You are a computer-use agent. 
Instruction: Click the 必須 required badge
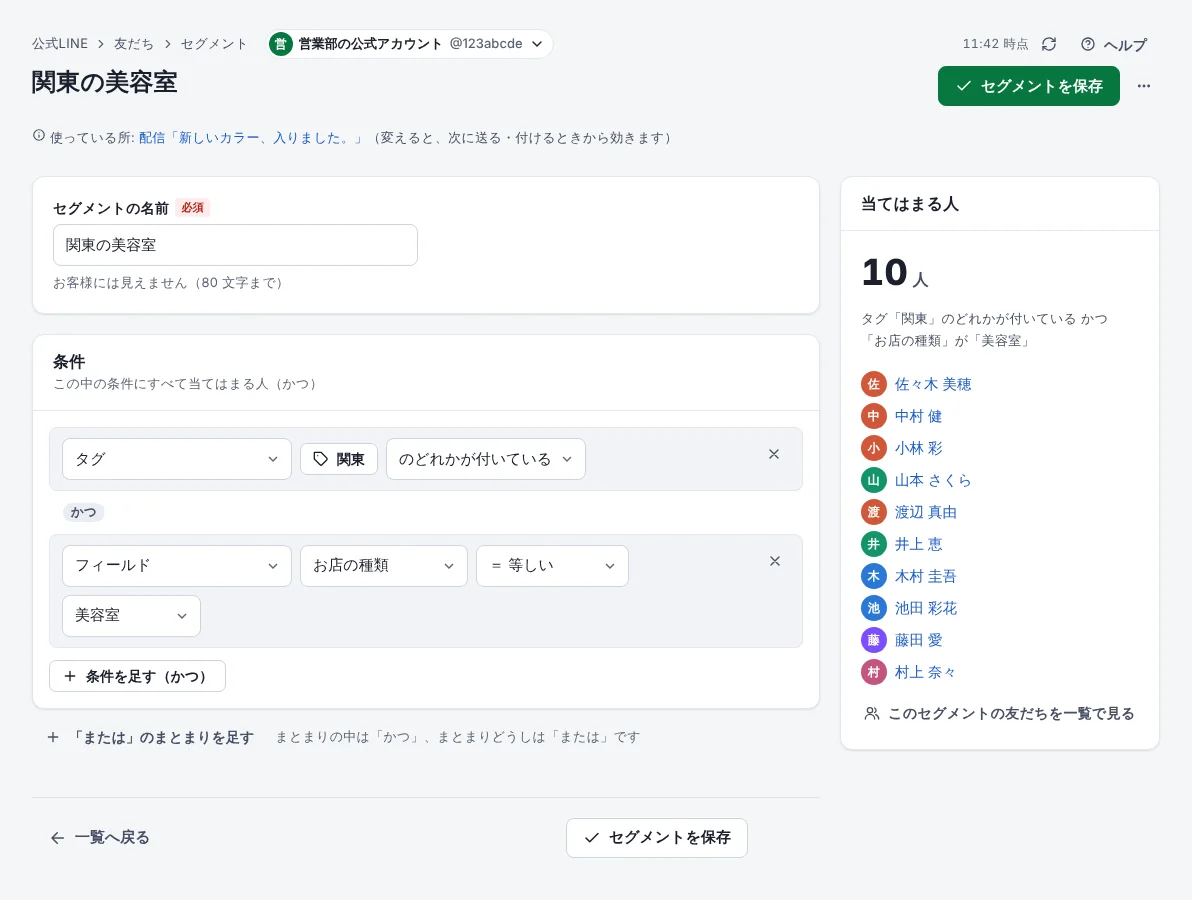(x=192, y=208)
